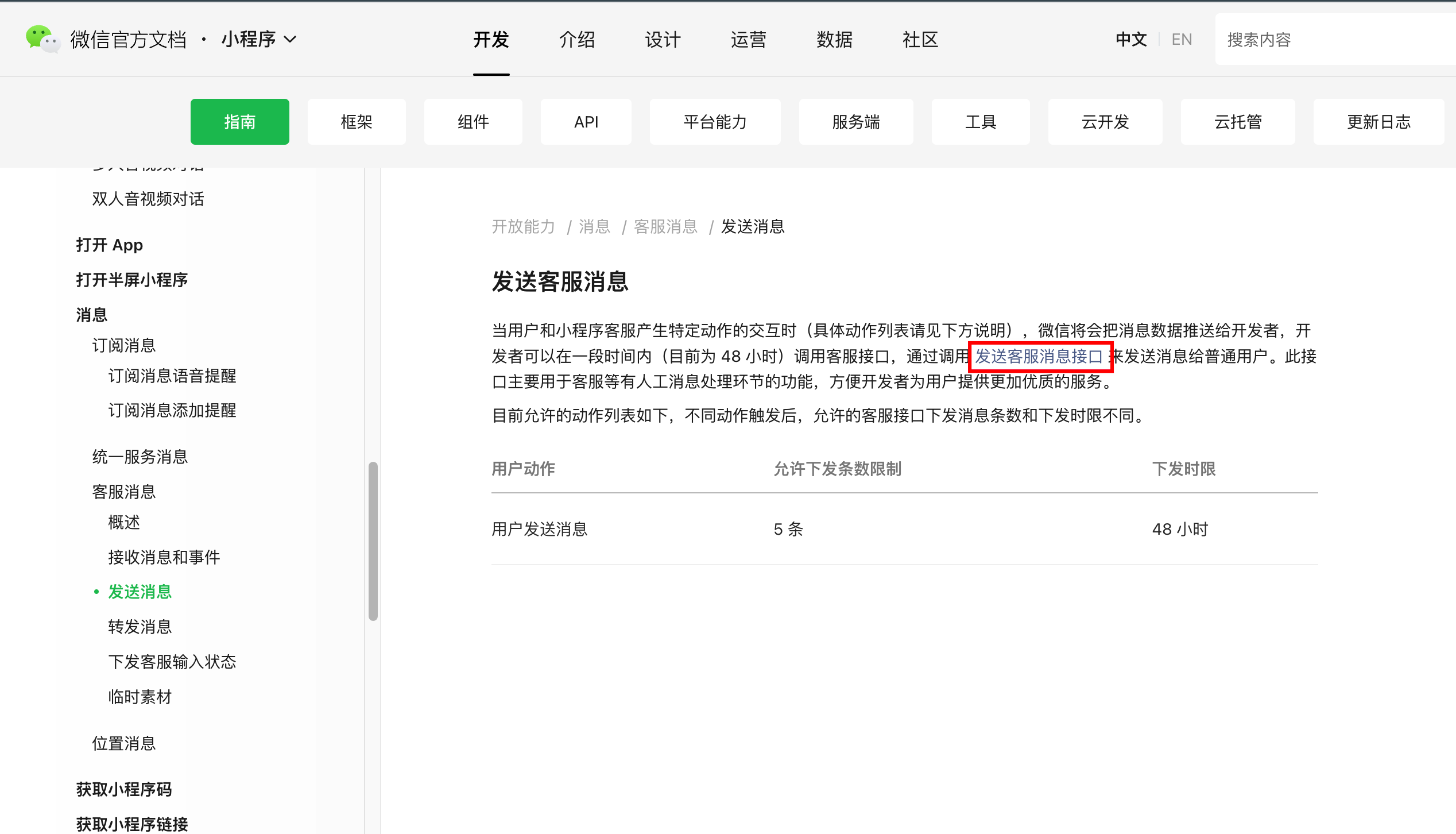The width and height of the screenshot is (1456, 834).
Task: Switch language to EN
Action: pos(1182,39)
